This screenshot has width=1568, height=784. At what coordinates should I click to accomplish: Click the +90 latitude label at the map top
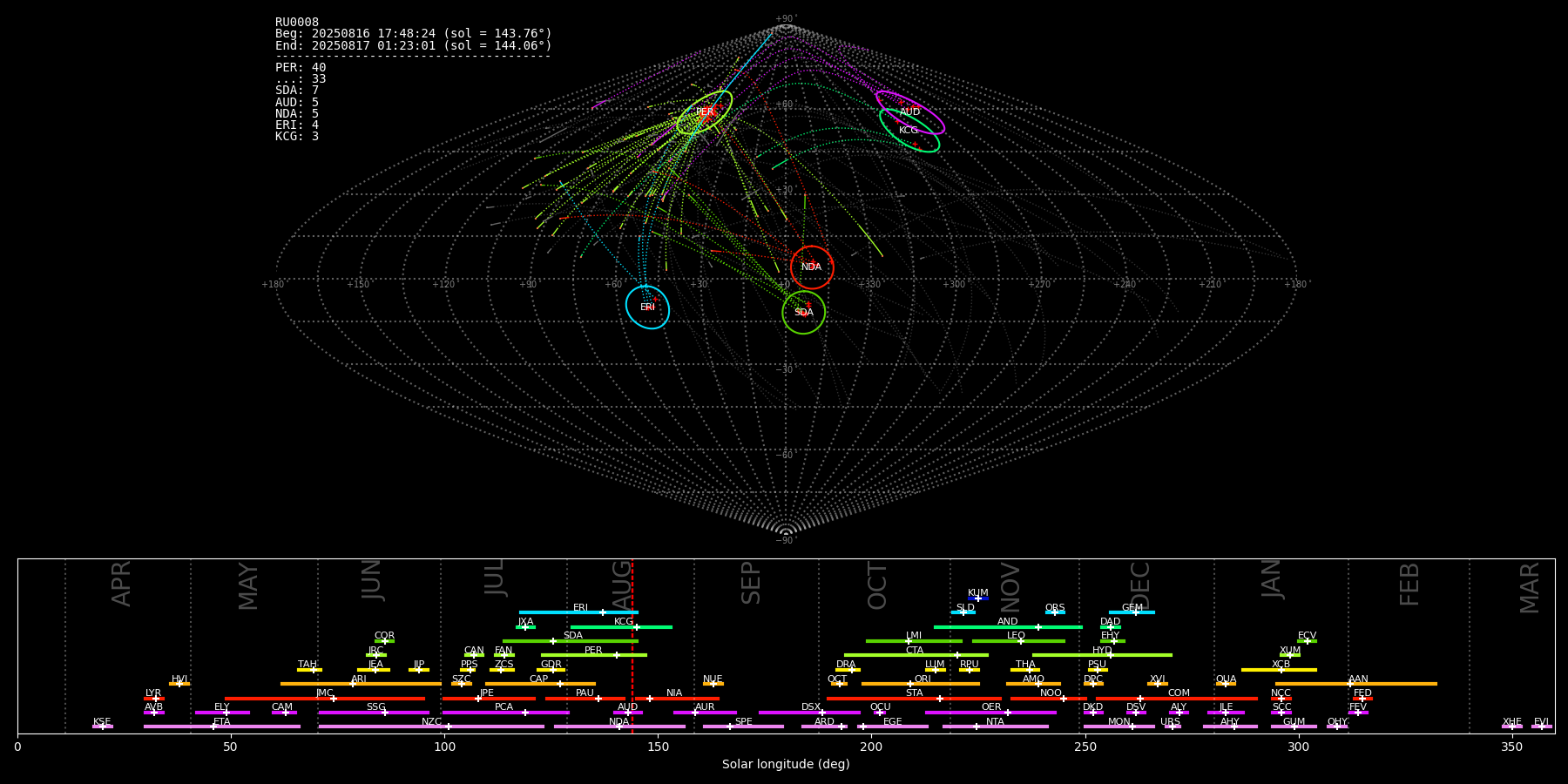pos(786,19)
